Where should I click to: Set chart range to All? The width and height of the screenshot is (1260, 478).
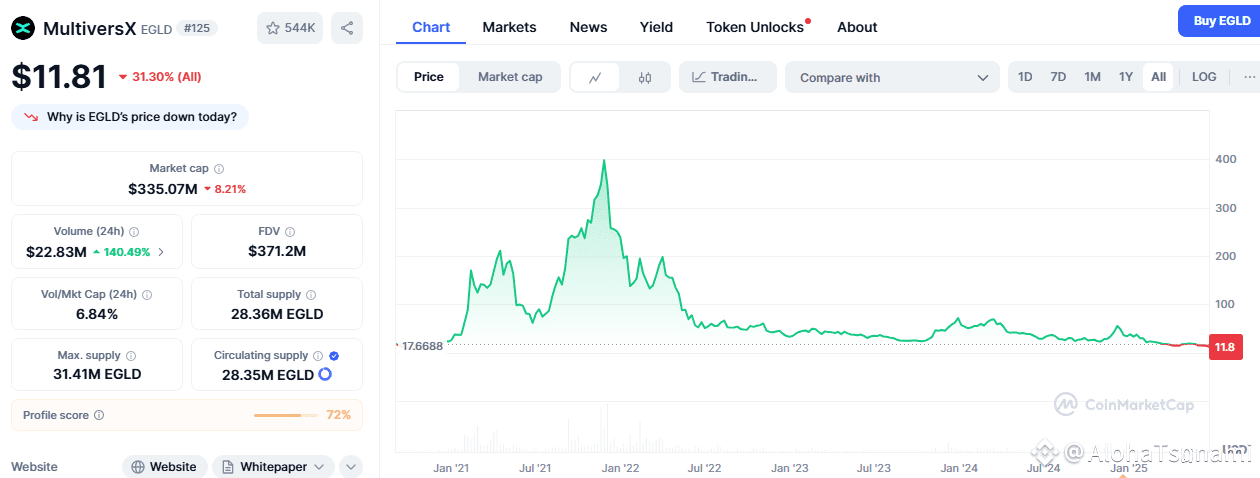[1158, 77]
